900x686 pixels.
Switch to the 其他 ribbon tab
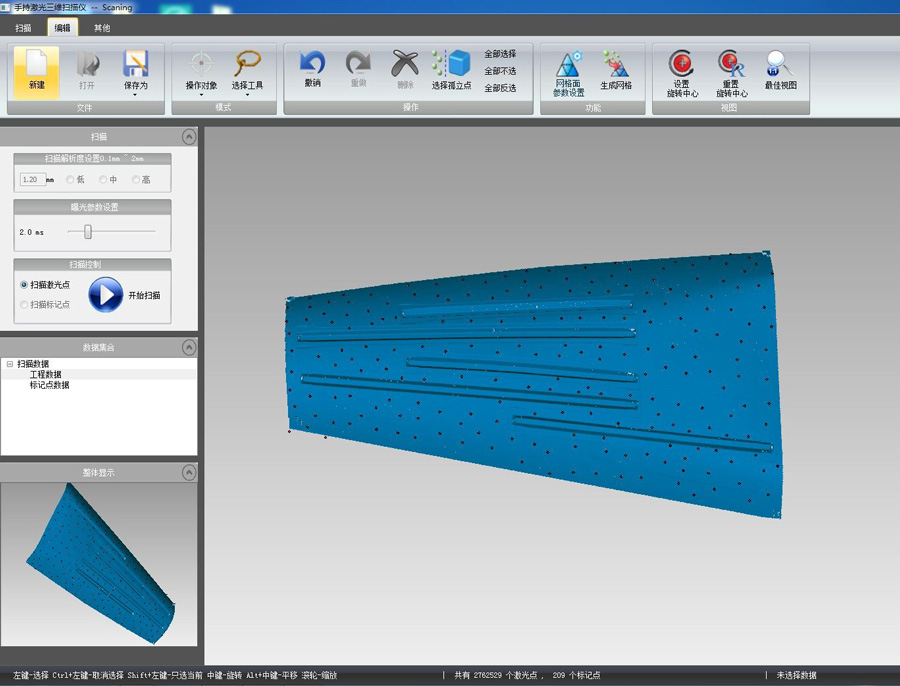102,28
